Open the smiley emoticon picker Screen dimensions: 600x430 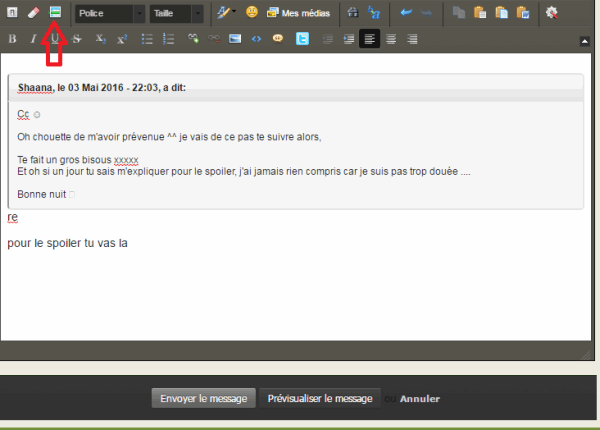pyautogui.click(x=252, y=12)
